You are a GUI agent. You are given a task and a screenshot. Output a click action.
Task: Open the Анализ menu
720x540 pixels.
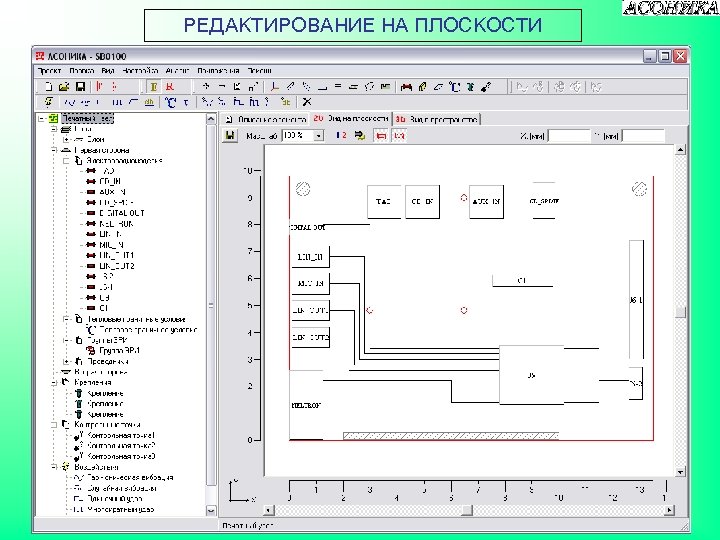tap(177, 71)
